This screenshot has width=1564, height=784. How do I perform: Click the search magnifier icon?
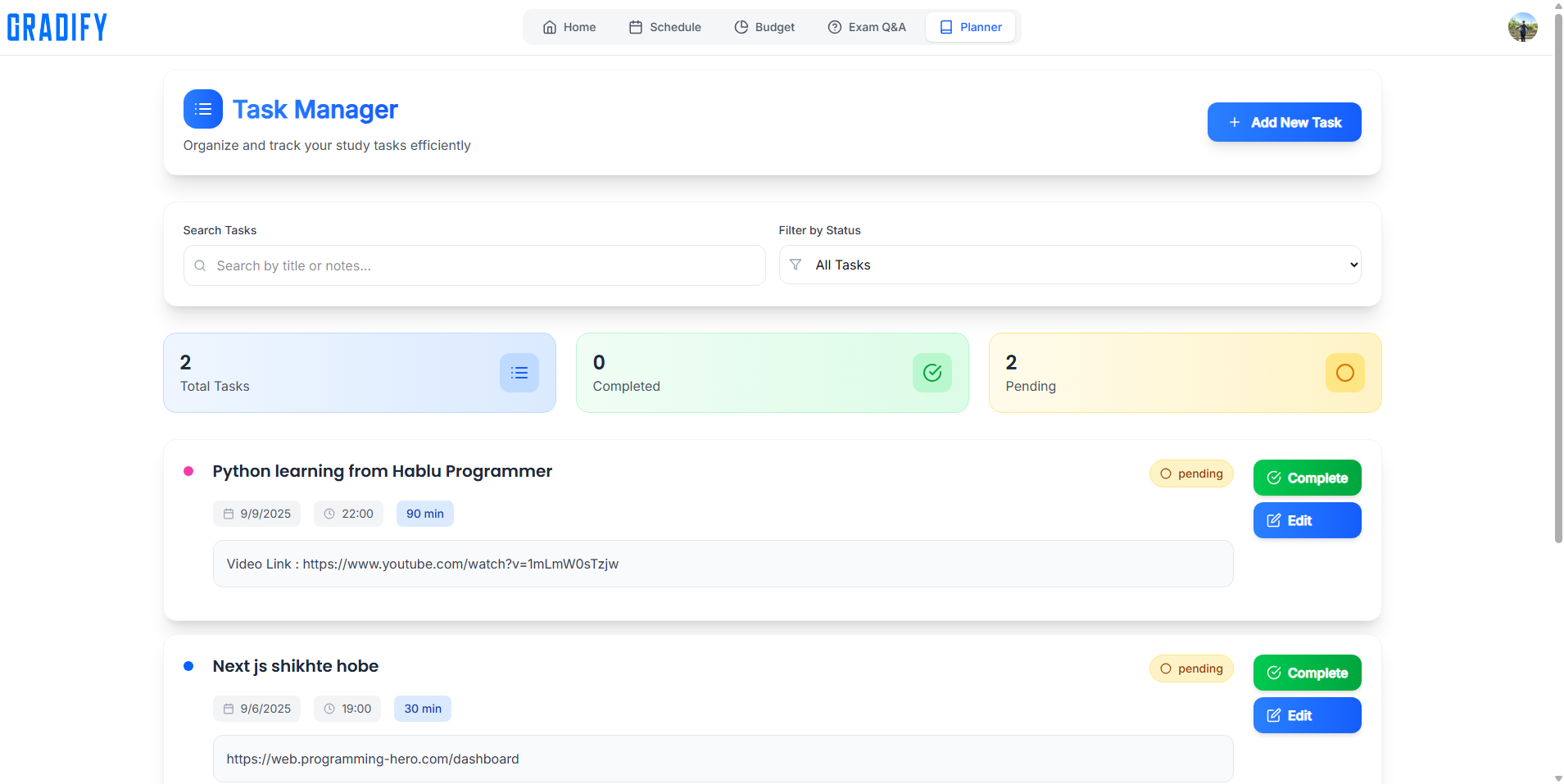tap(200, 265)
